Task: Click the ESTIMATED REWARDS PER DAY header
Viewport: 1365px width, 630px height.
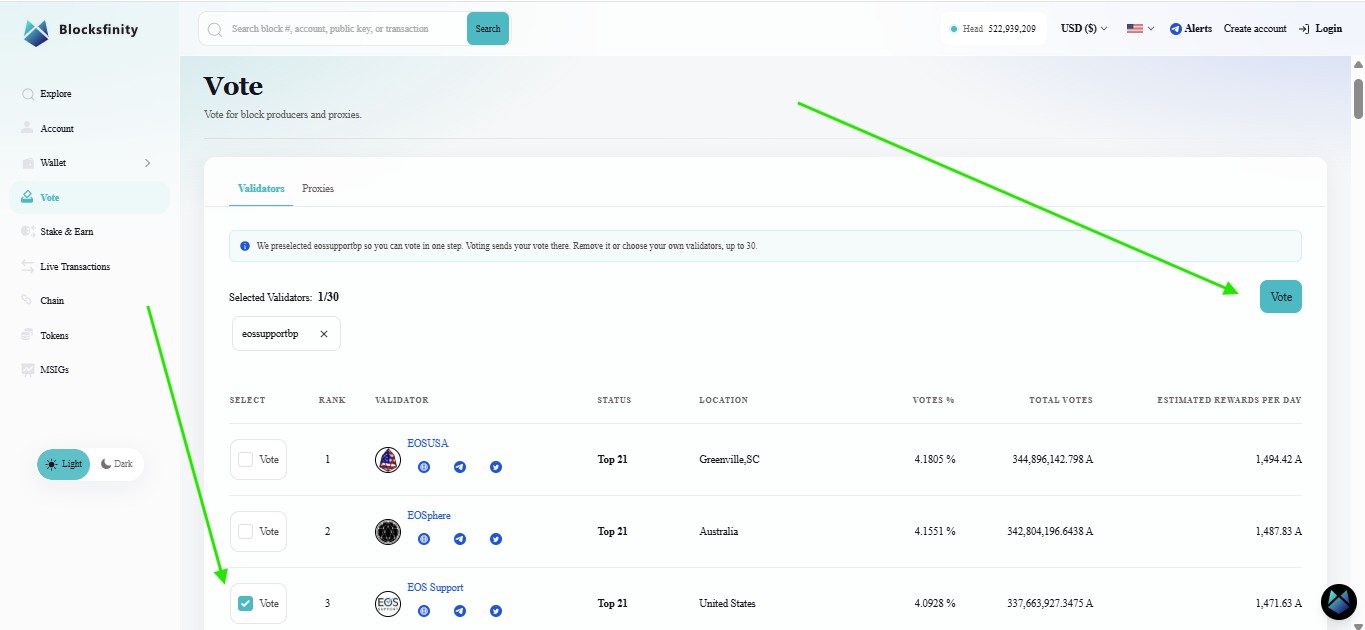Action: click(1229, 400)
